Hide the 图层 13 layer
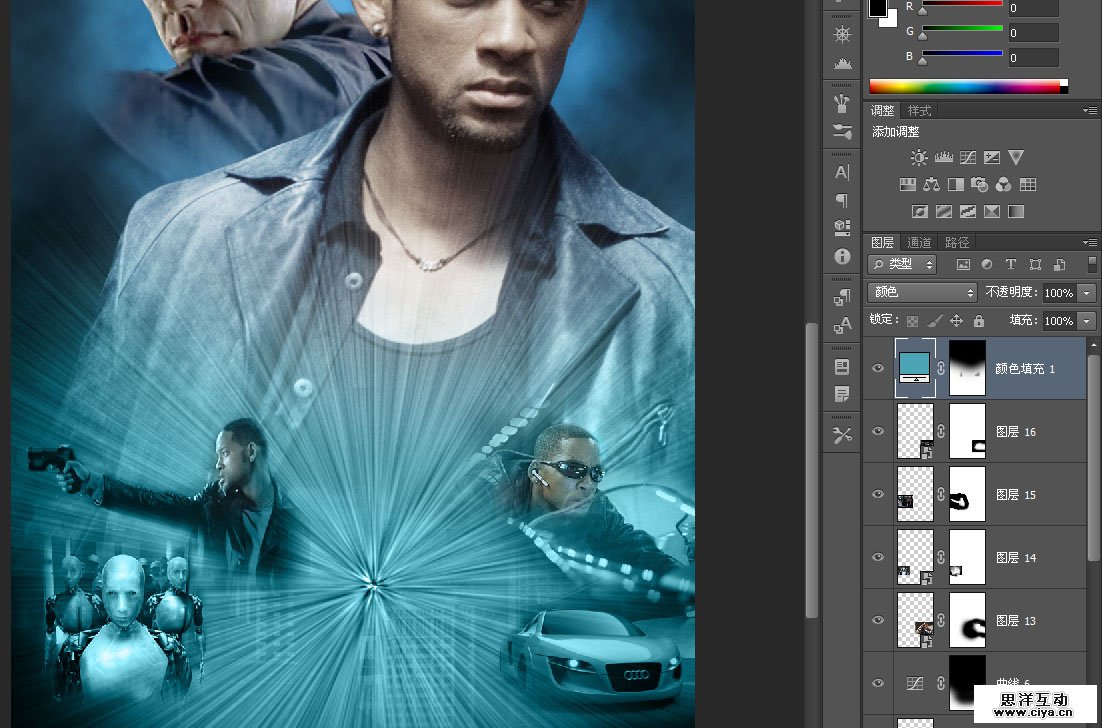Viewport: 1102px width, 728px height. [x=878, y=620]
